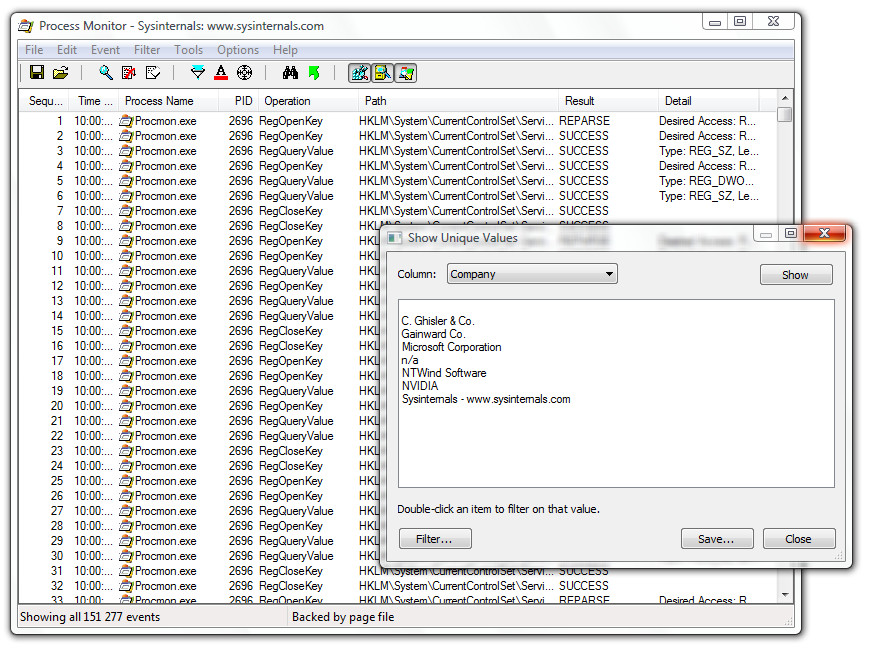
Task: Click the Sequ... column header
Action: 45,101
